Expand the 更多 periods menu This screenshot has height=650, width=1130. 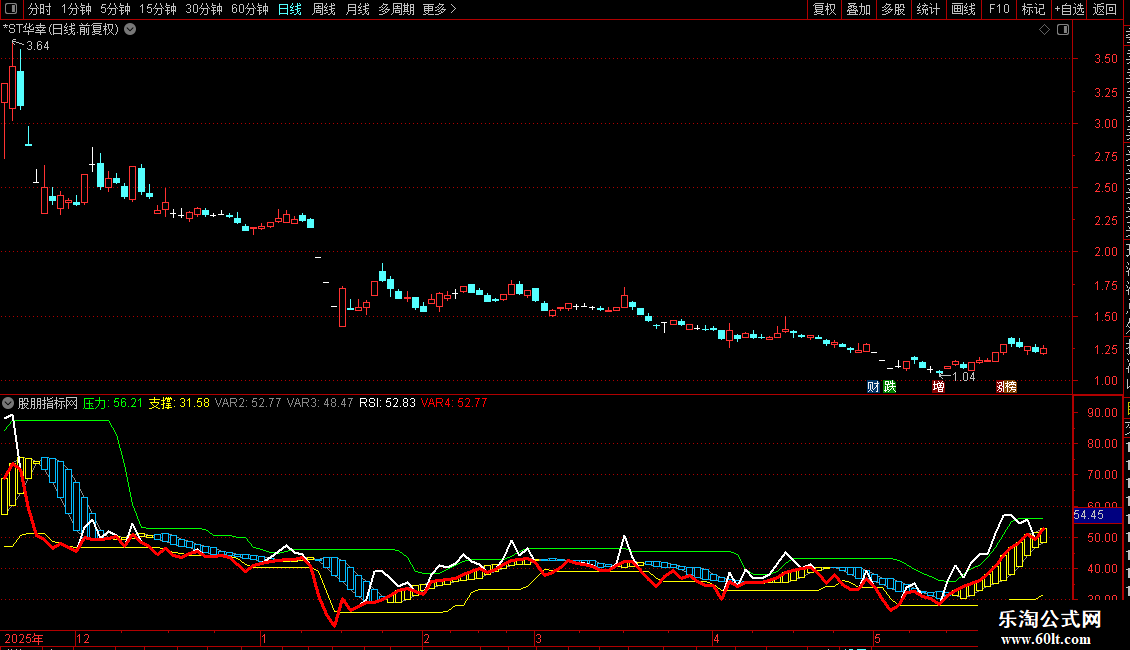439,9
